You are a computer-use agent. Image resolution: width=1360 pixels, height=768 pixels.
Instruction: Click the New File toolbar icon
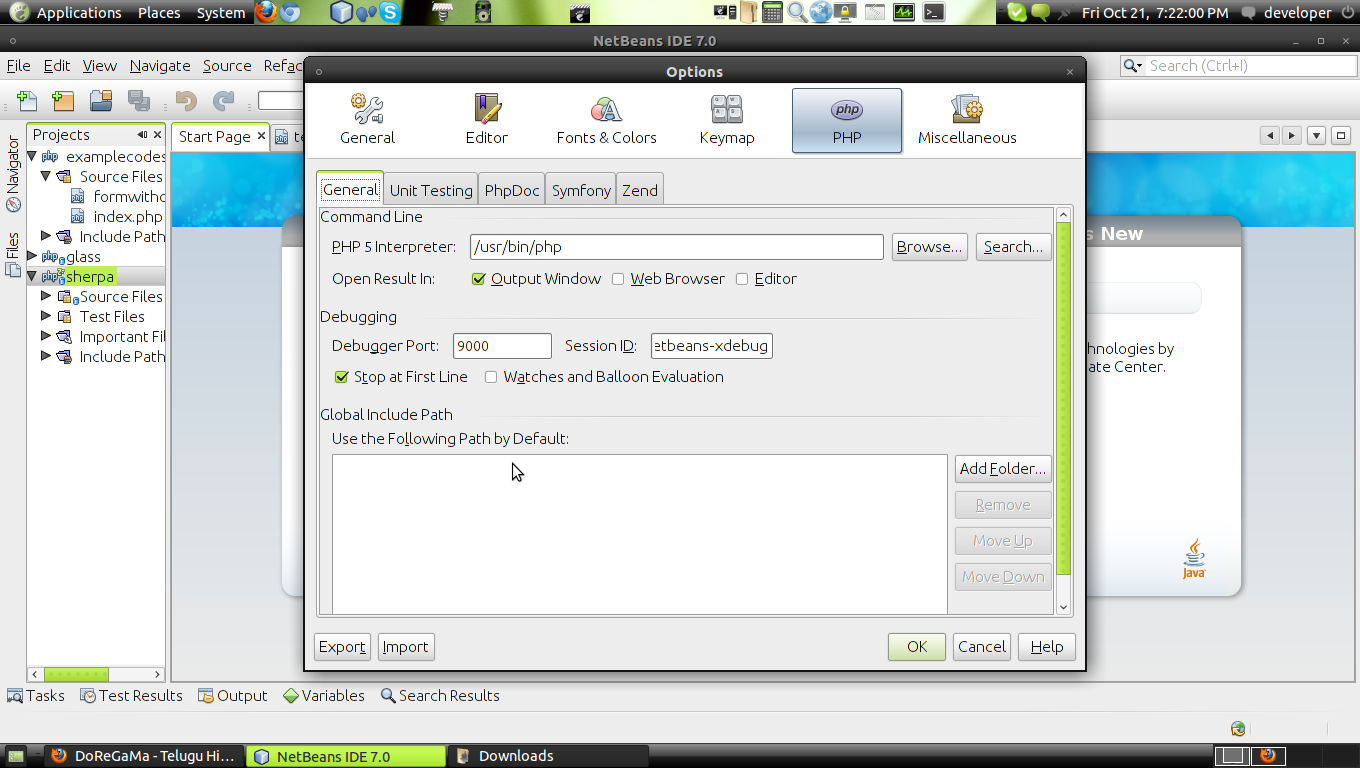pyautogui.click(x=27, y=100)
